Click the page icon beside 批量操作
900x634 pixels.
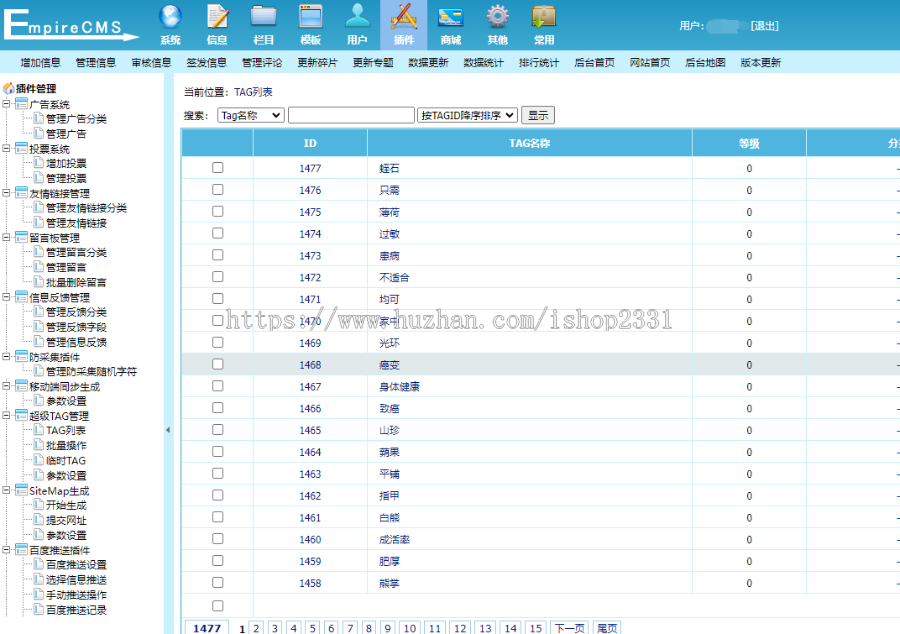[38, 445]
